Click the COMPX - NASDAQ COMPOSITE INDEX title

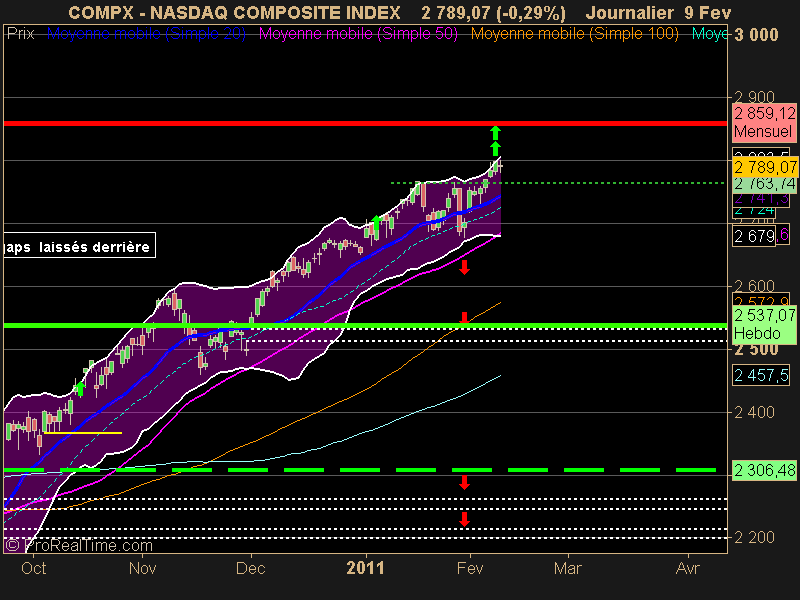[x=234, y=13]
